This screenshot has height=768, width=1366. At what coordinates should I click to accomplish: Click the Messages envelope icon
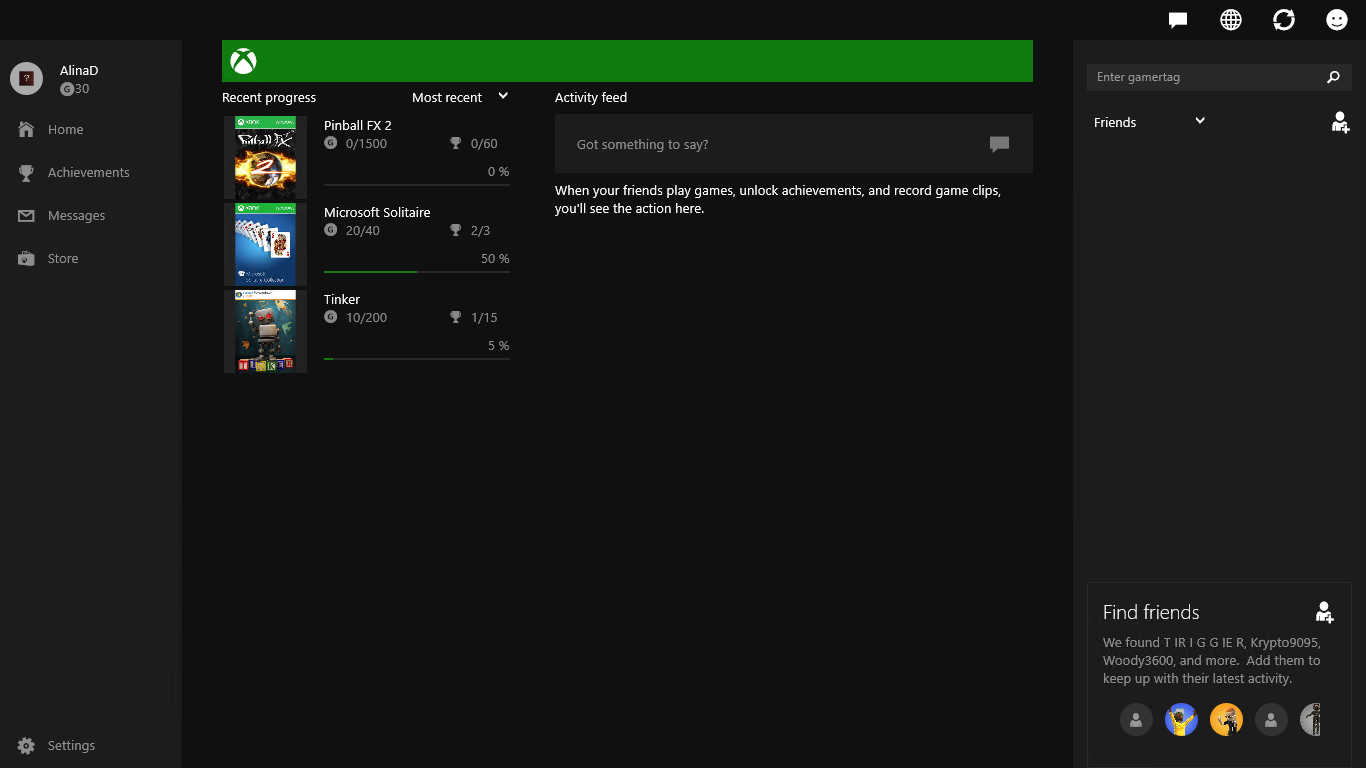click(26, 215)
